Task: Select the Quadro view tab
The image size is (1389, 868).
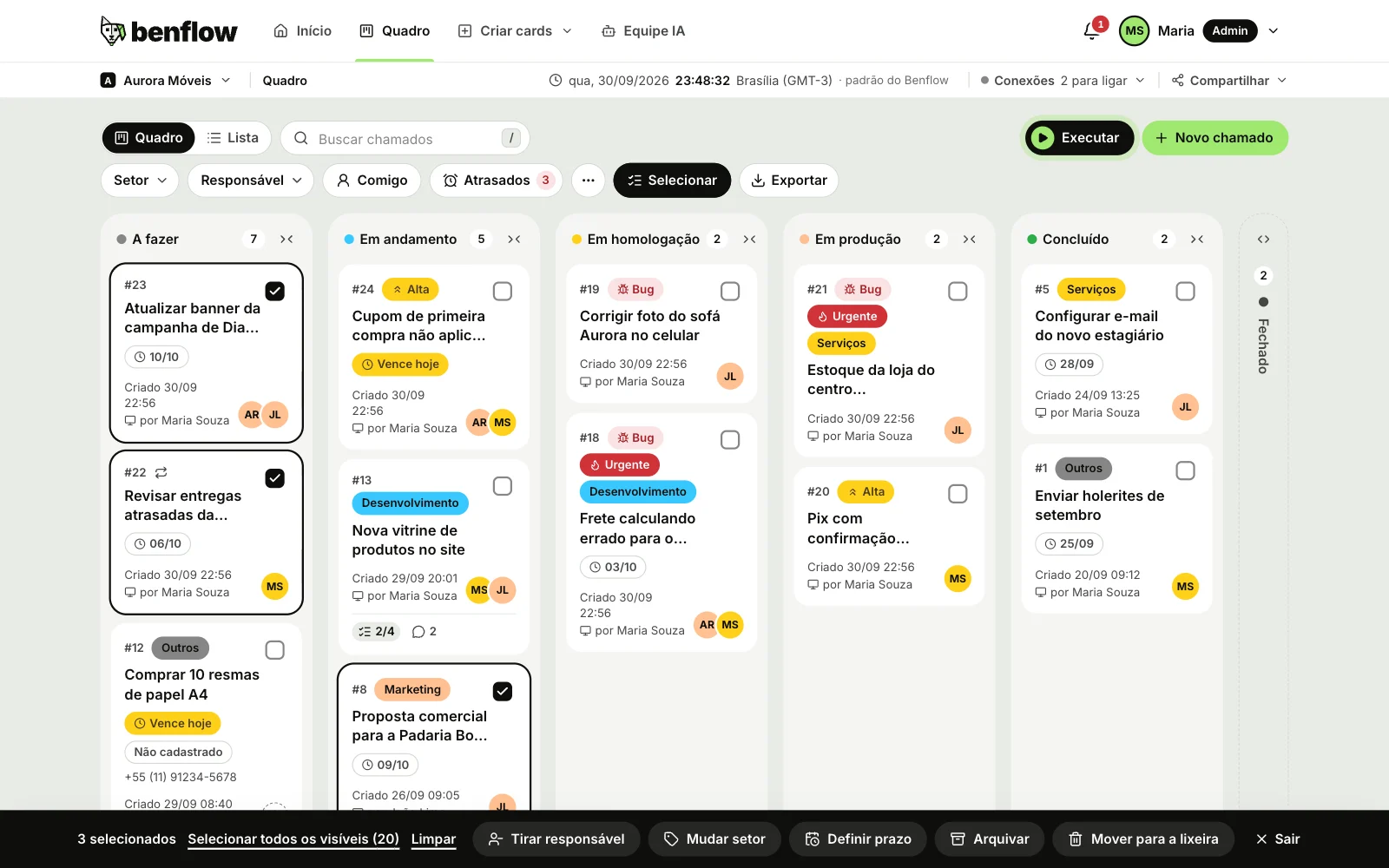Action: click(149, 138)
